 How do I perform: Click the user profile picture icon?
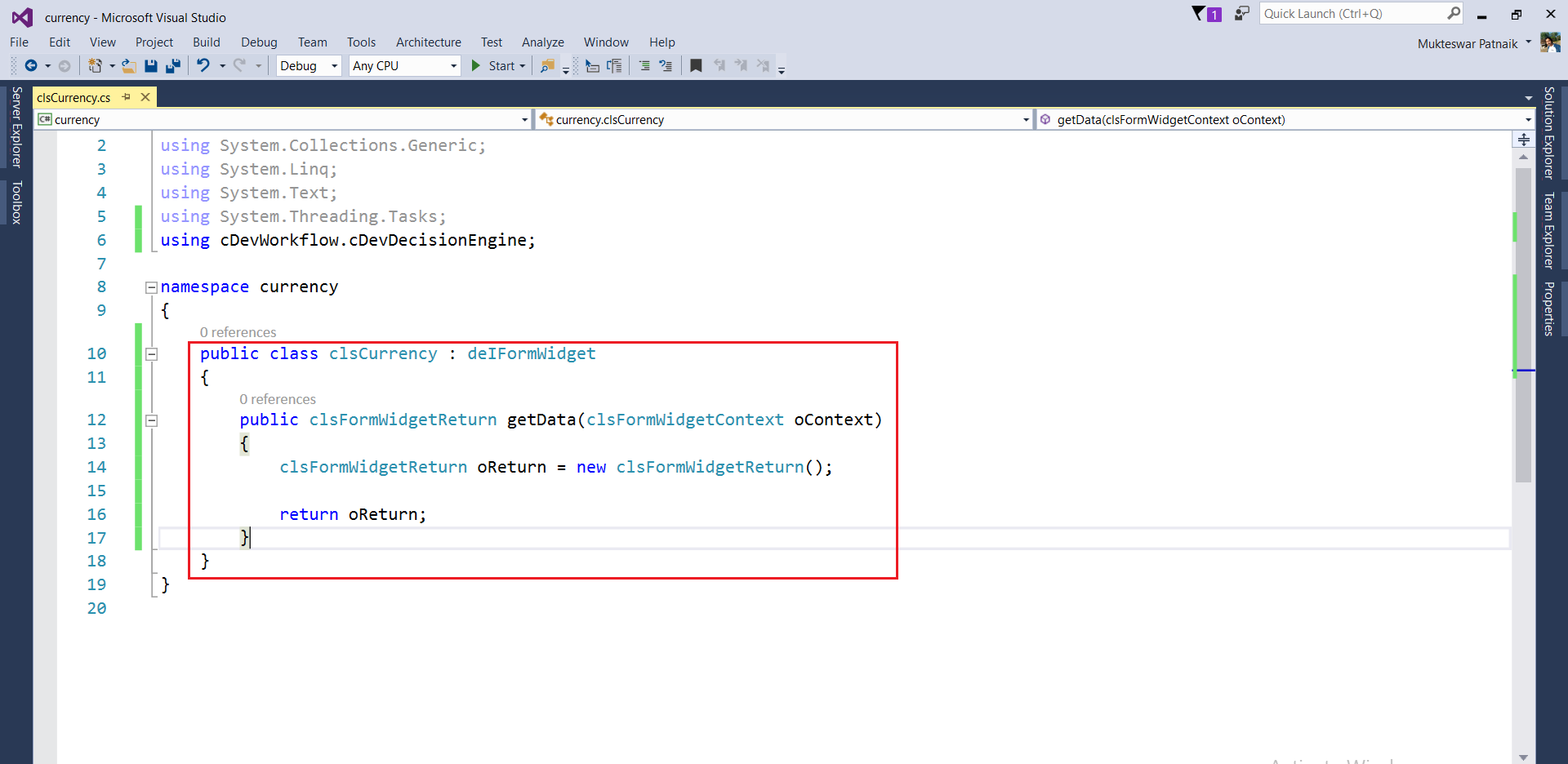[1550, 42]
